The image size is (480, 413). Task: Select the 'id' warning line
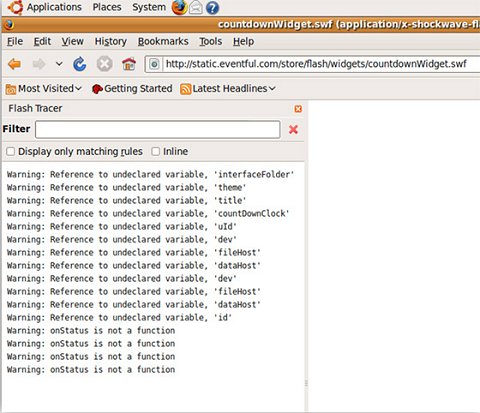coord(119,317)
